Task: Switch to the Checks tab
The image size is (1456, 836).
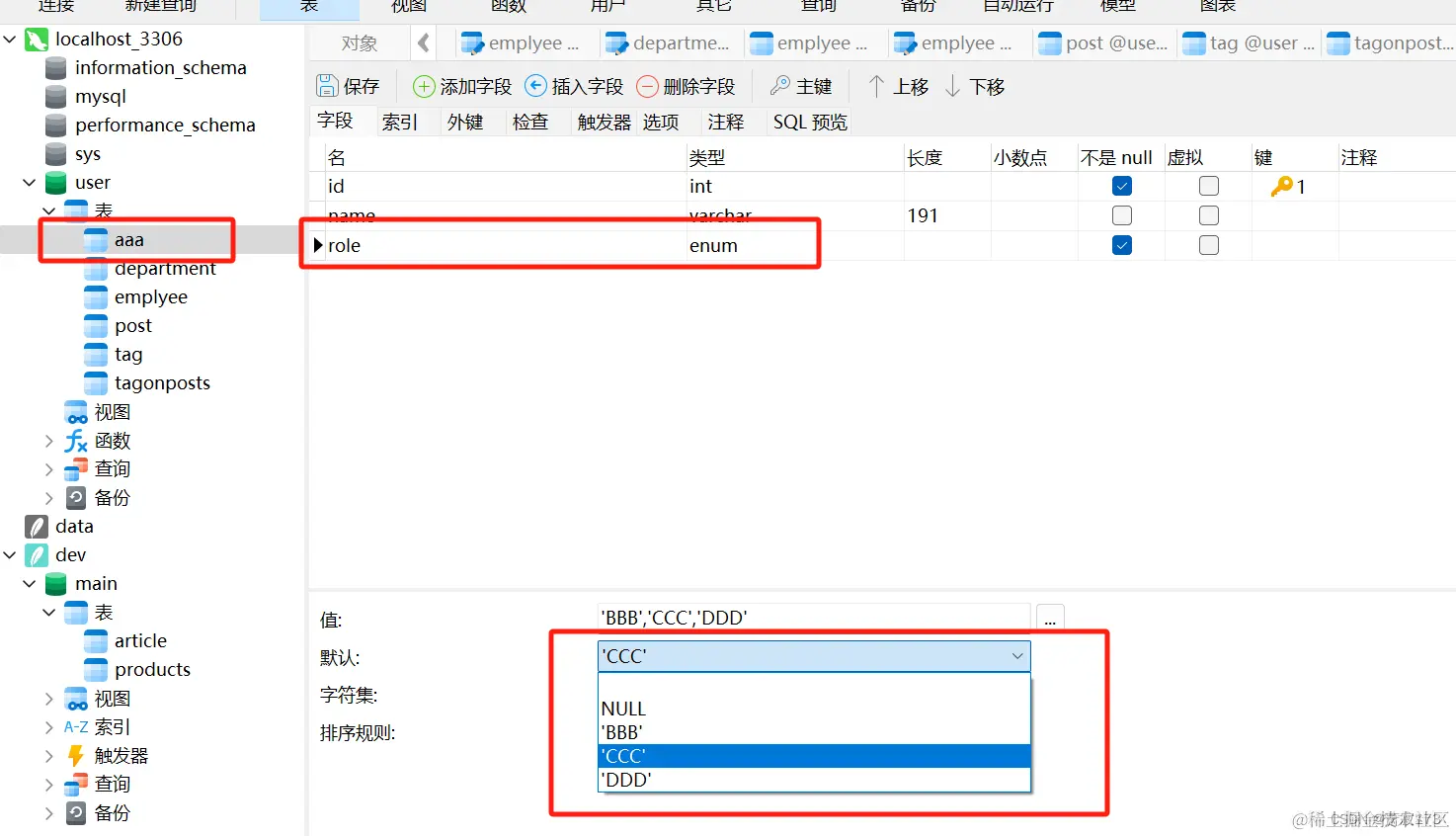Action: click(530, 122)
